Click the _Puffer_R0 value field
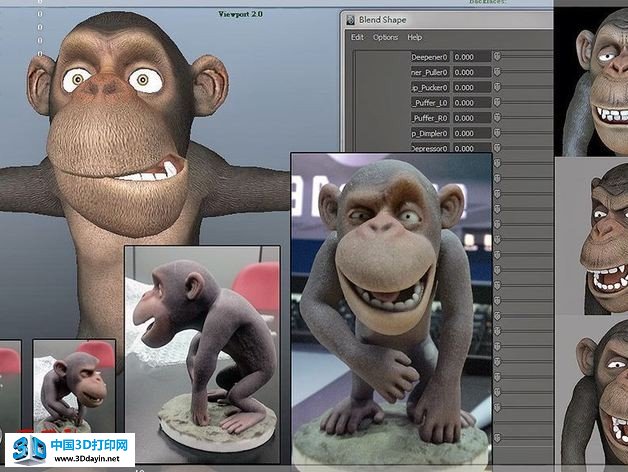This screenshot has height=472, width=628. (472, 118)
